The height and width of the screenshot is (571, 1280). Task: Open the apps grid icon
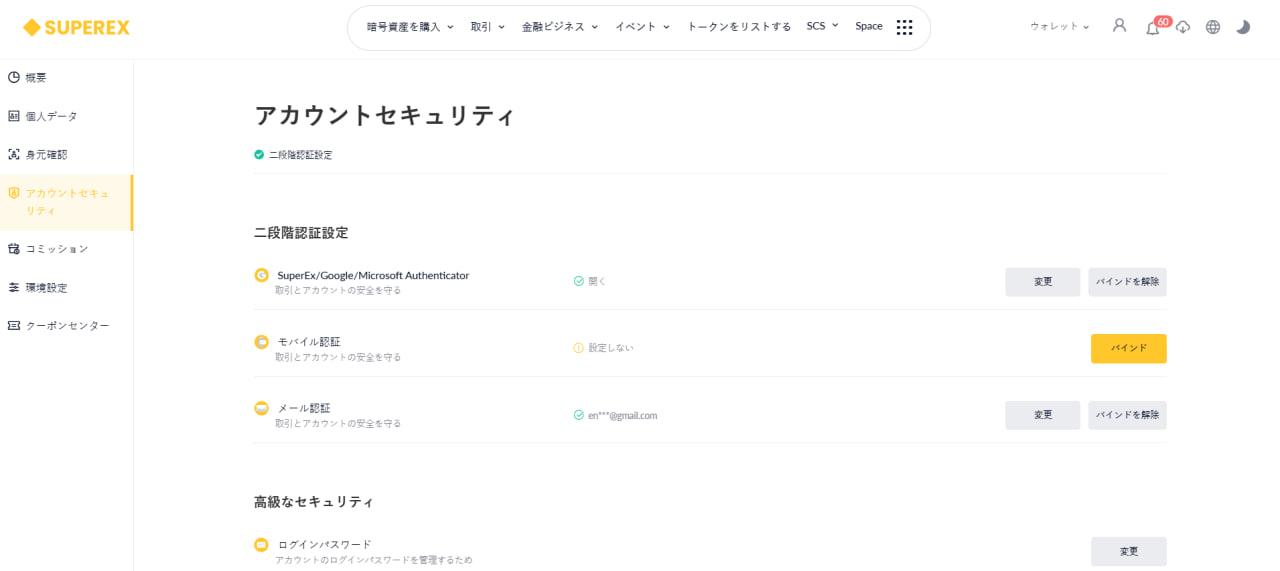point(904,27)
